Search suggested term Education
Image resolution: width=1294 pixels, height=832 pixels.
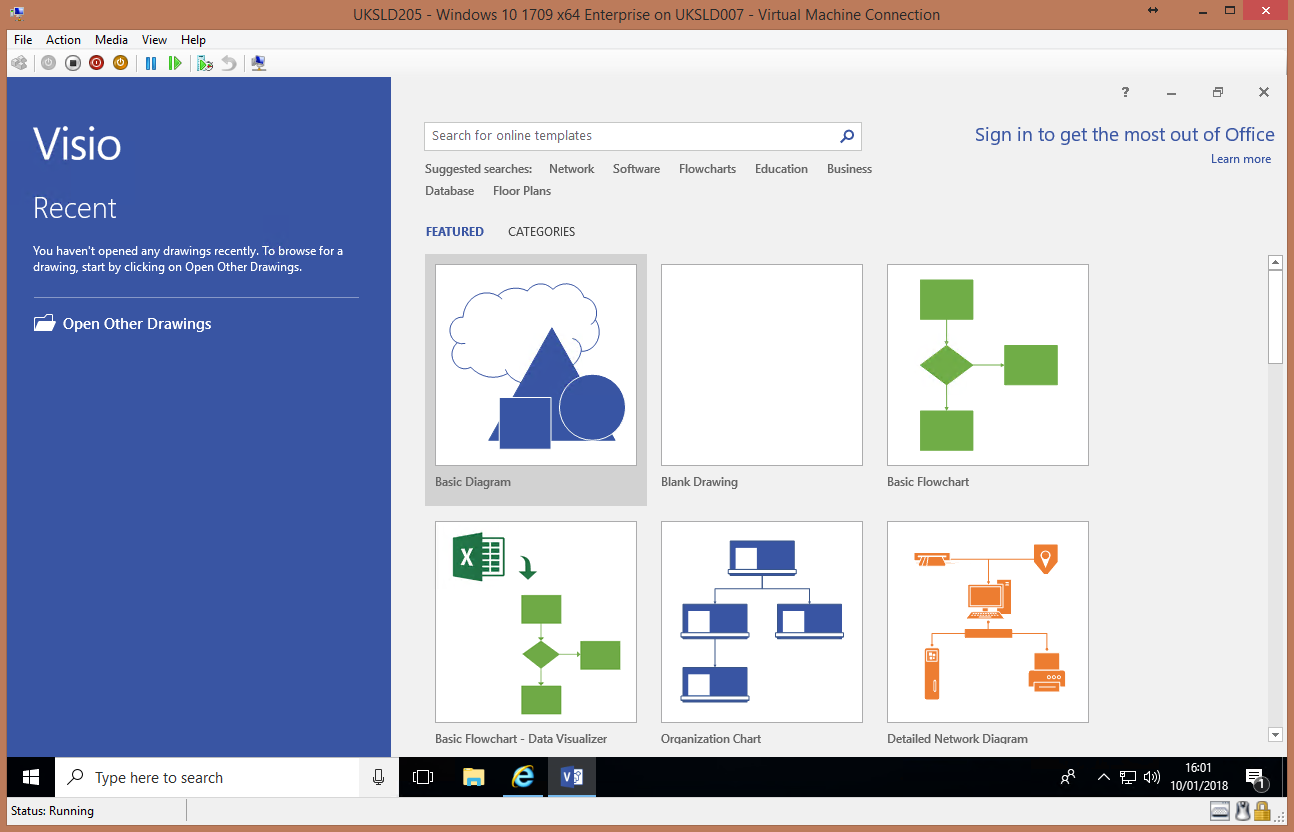[x=781, y=169]
